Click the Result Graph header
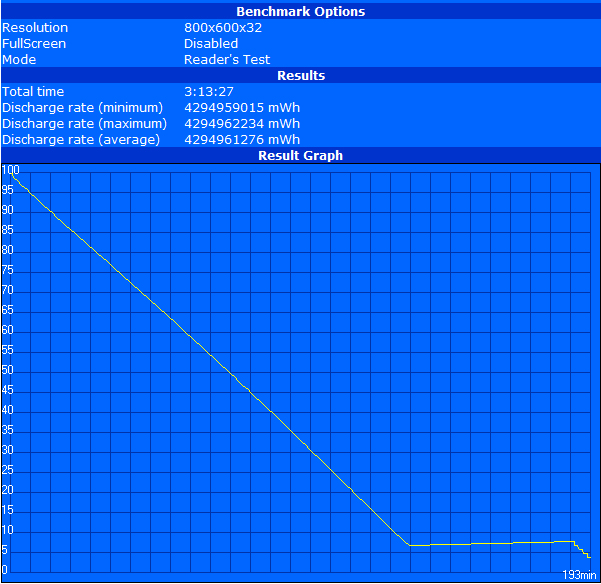 (x=300, y=156)
